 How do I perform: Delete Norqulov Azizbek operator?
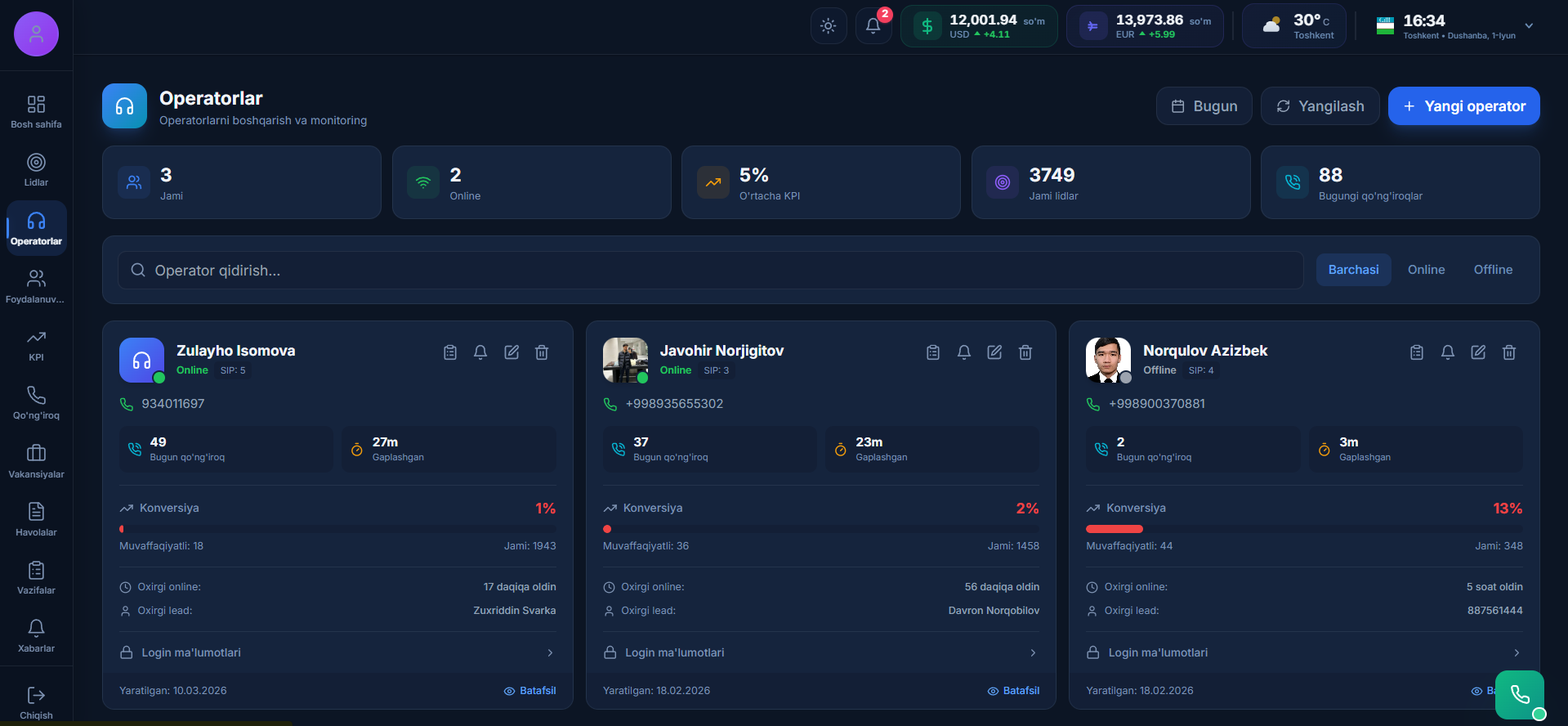1509,352
